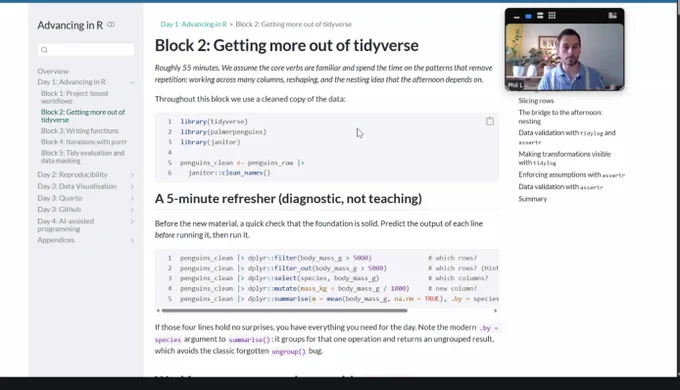Click the presenter video thumbnail
This screenshot has width=680, height=390.
point(564,57)
